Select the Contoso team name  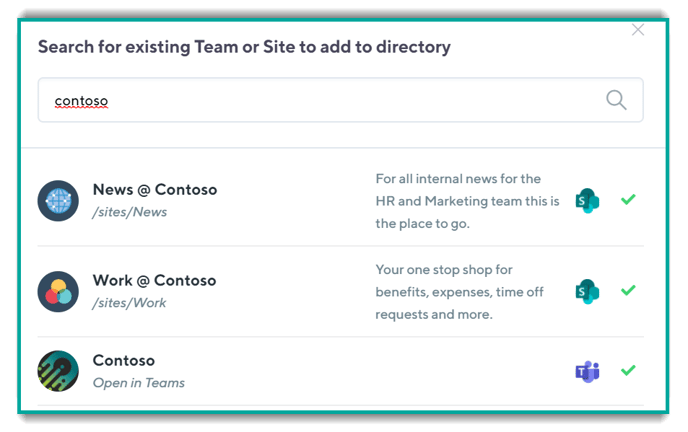[123, 360]
